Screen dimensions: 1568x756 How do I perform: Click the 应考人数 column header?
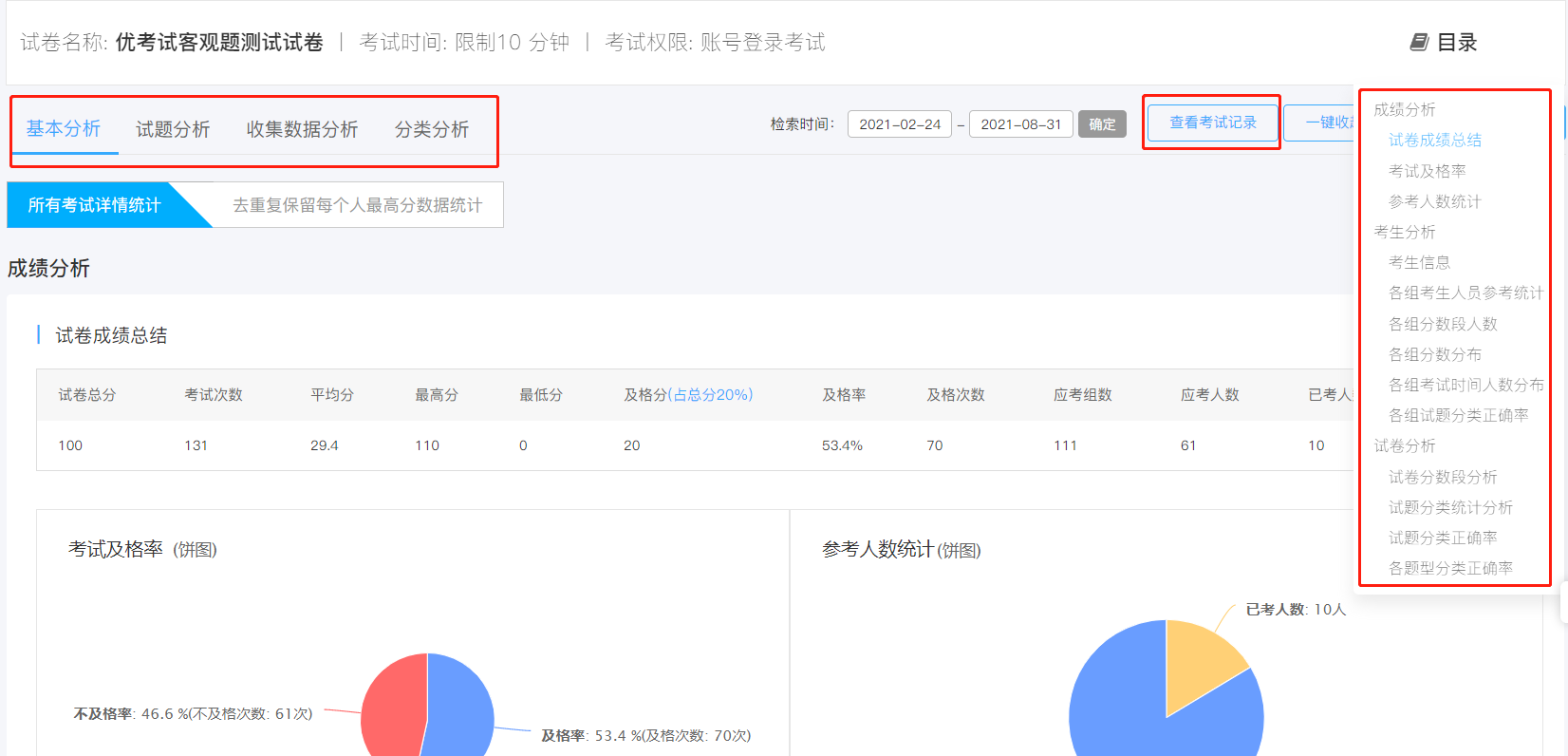1210,394
